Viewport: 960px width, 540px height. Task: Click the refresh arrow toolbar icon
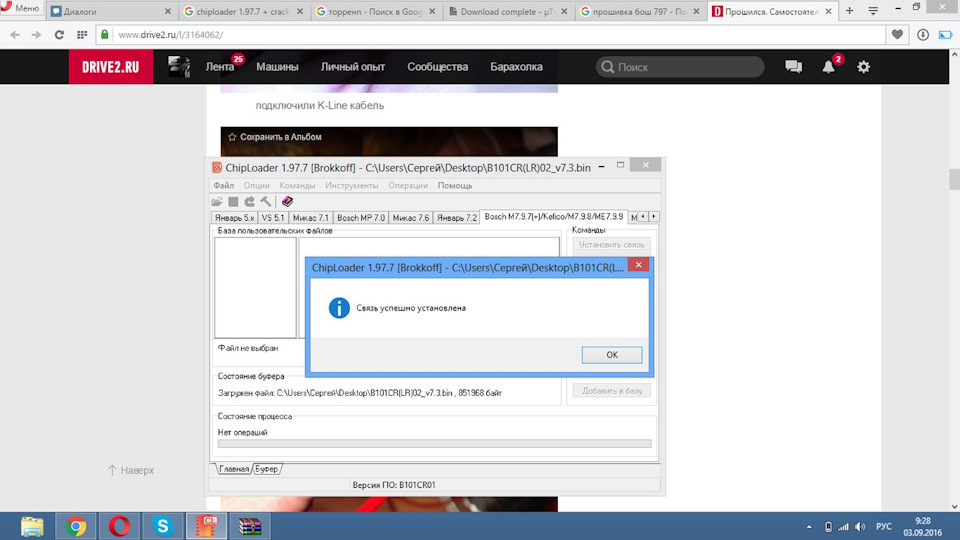[249, 201]
